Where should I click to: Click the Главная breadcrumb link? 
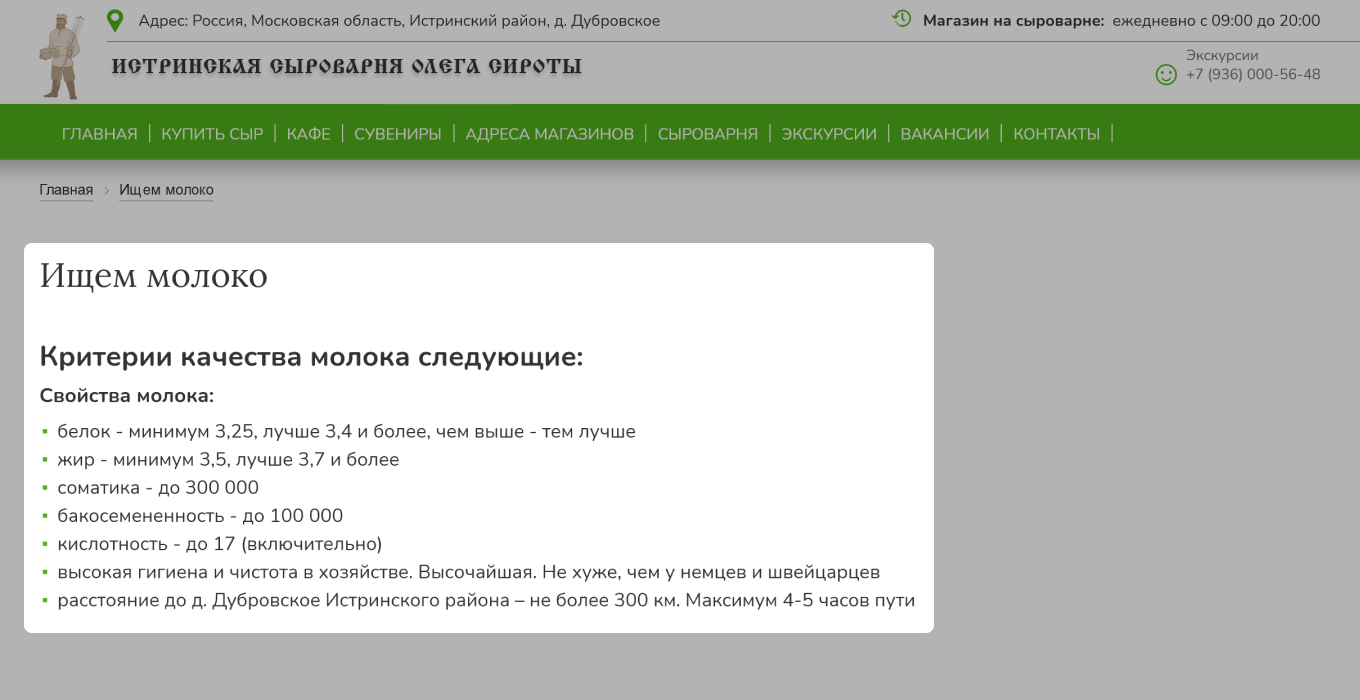(66, 189)
